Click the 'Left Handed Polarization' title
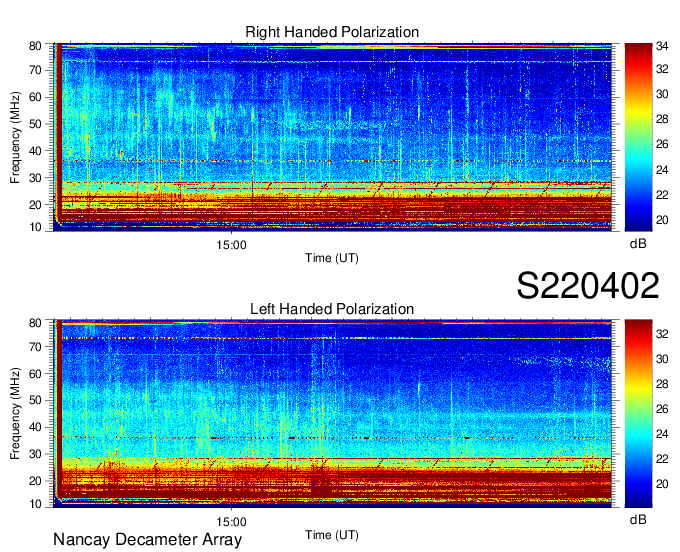This screenshot has height=552, width=680. pos(332,309)
